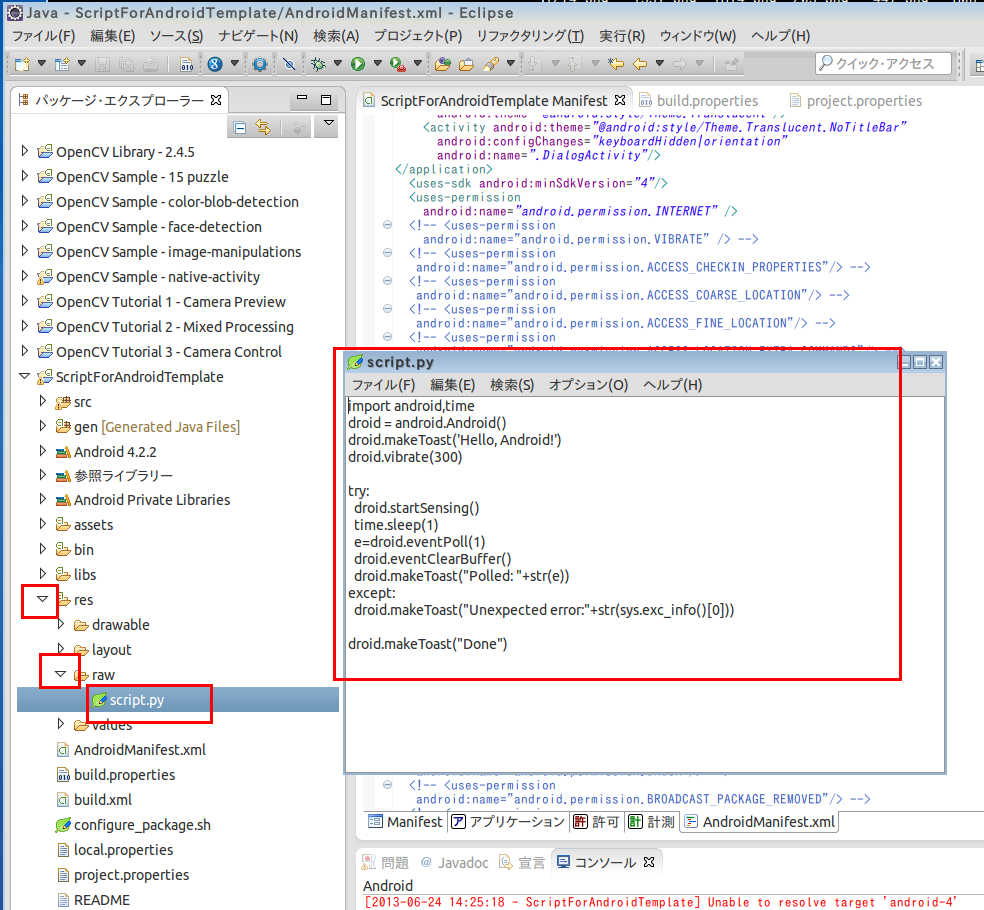Click the skip breakpoints toolbar icon

click(x=289, y=64)
